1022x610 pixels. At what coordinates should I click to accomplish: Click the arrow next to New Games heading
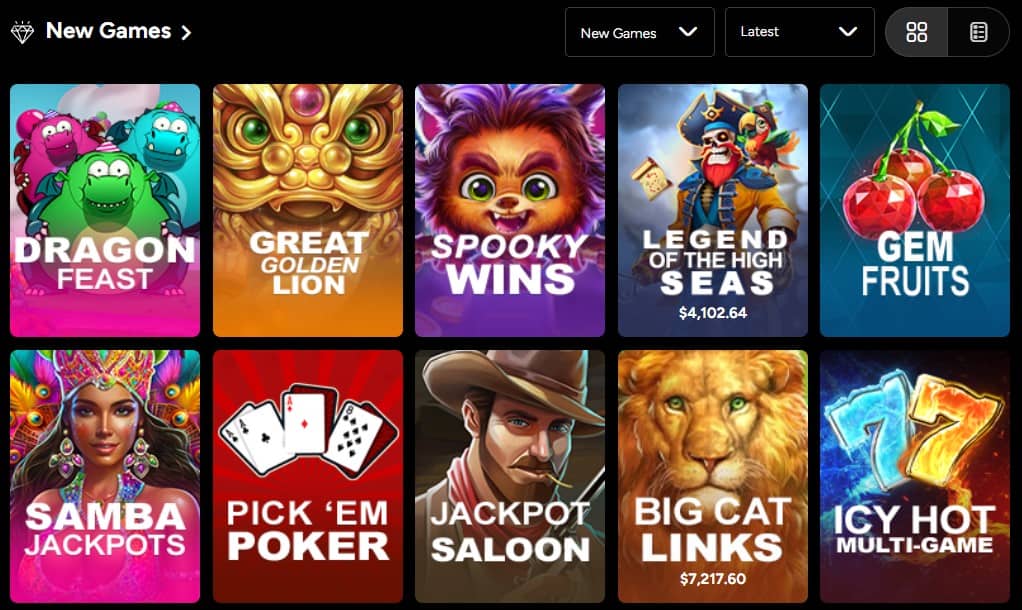pos(186,32)
